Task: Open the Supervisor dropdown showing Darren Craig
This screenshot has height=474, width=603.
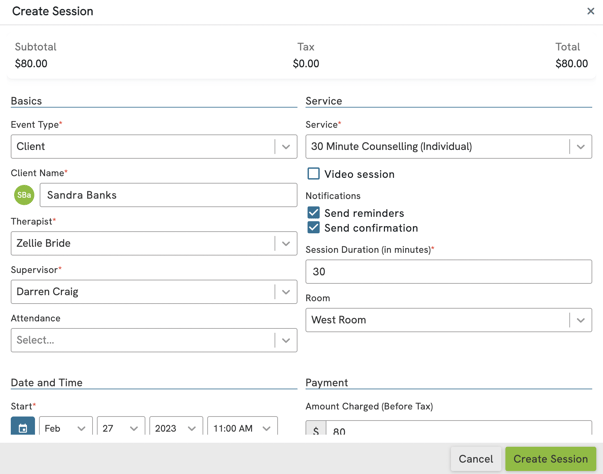Action: tap(154, 292)
